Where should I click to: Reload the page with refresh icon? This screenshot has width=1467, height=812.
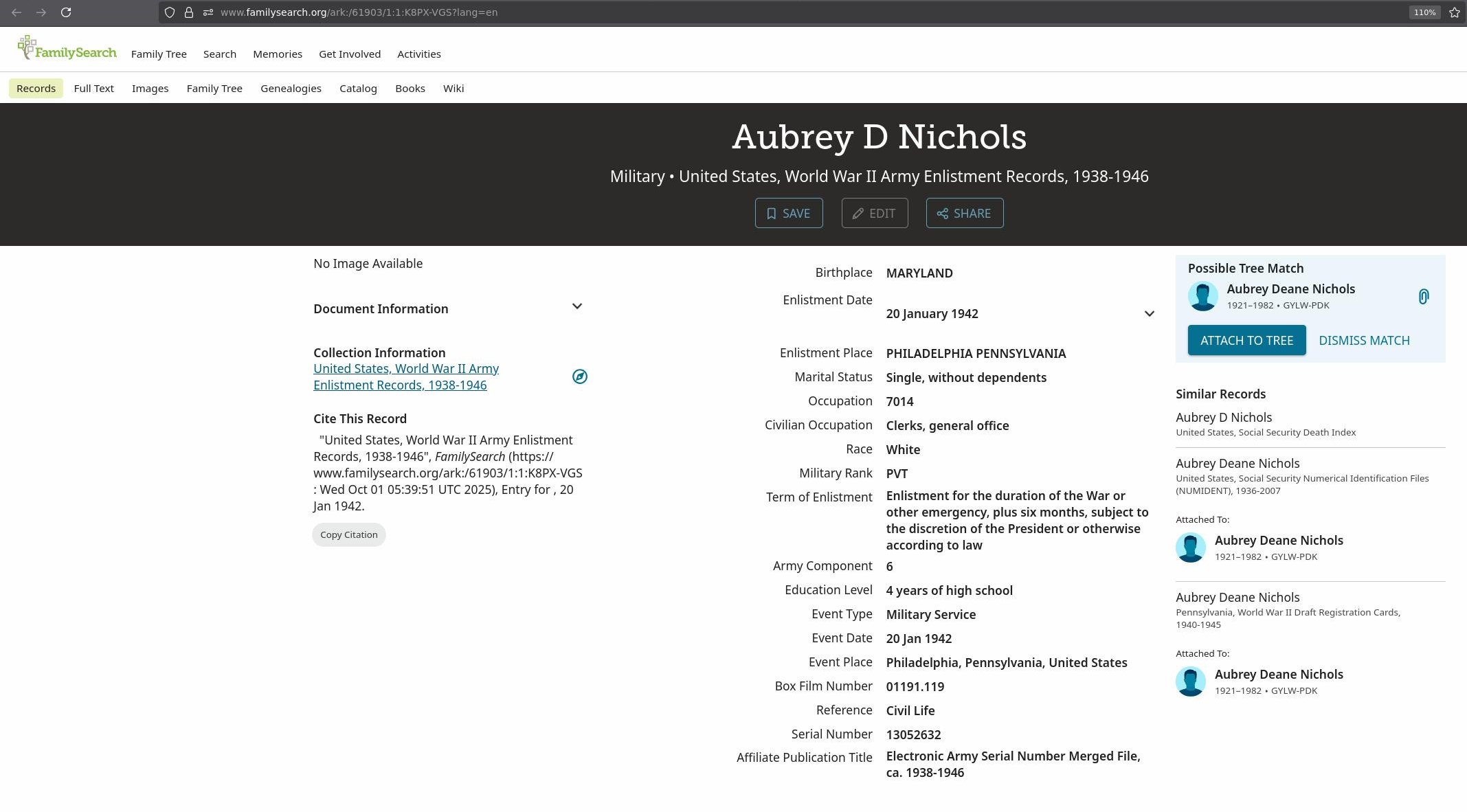66,12
